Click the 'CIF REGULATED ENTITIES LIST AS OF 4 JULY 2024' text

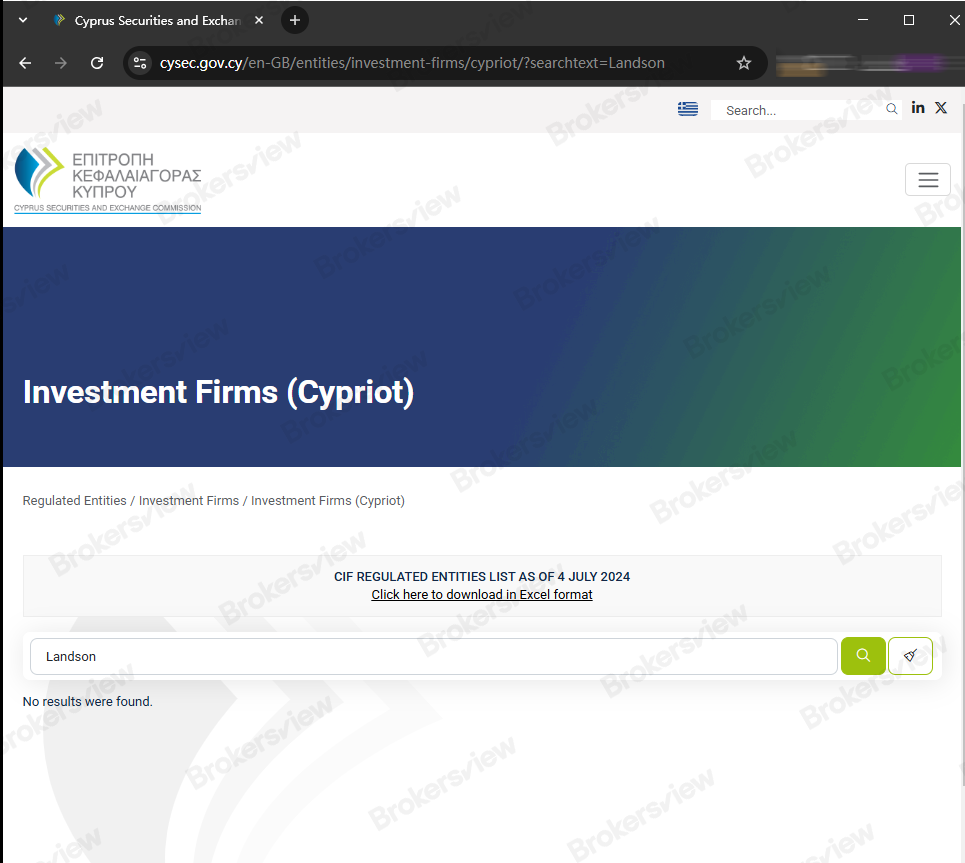tap(482, 577)
